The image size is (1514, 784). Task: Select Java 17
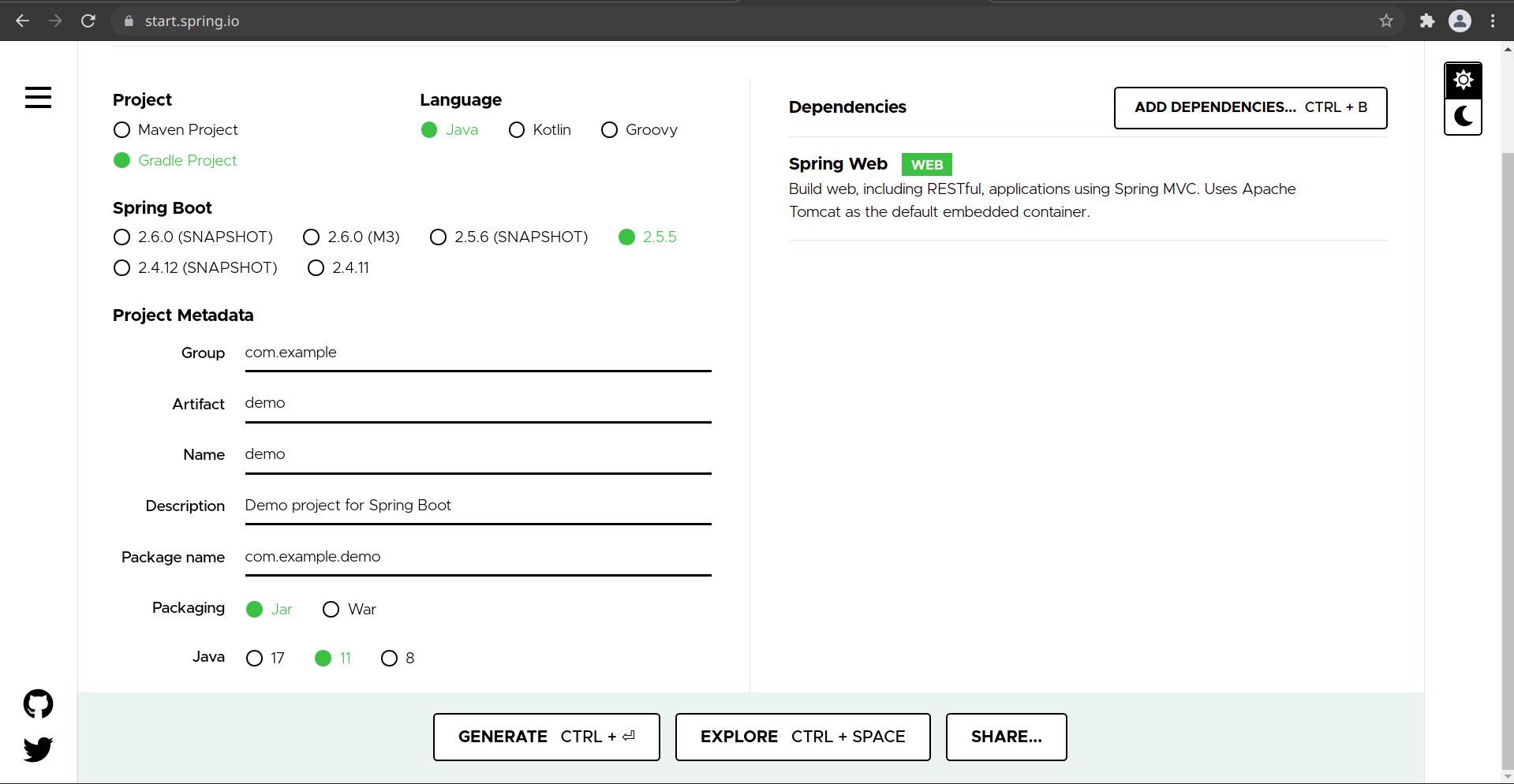tap(253, 658)
